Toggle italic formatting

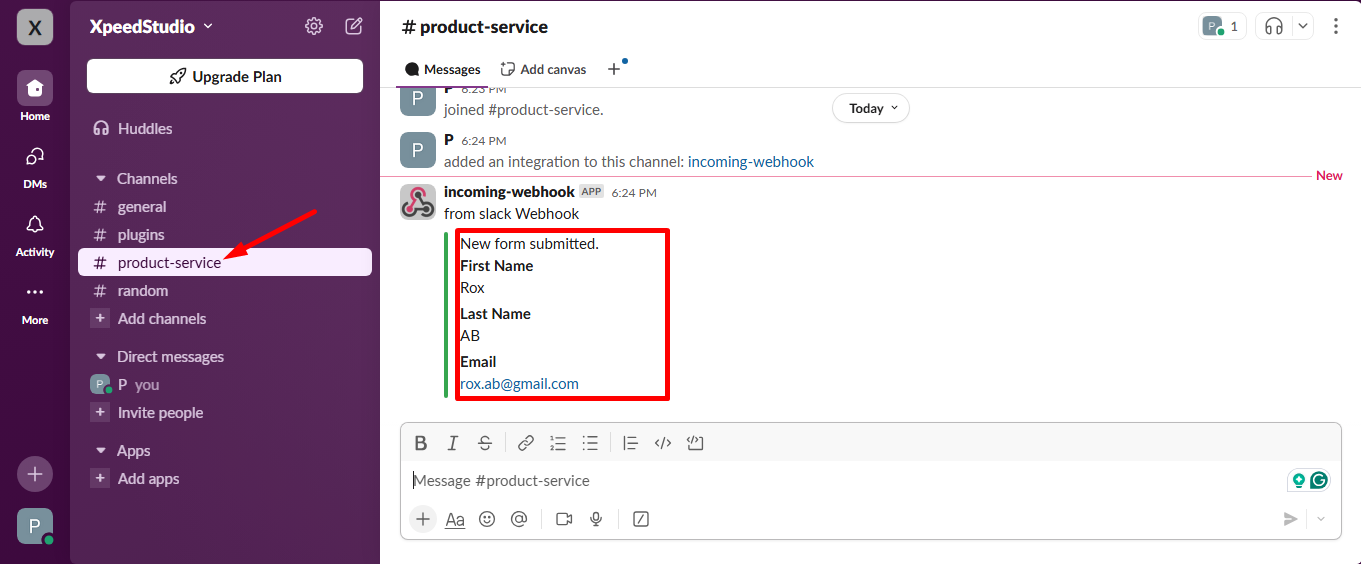pos(453,443)
